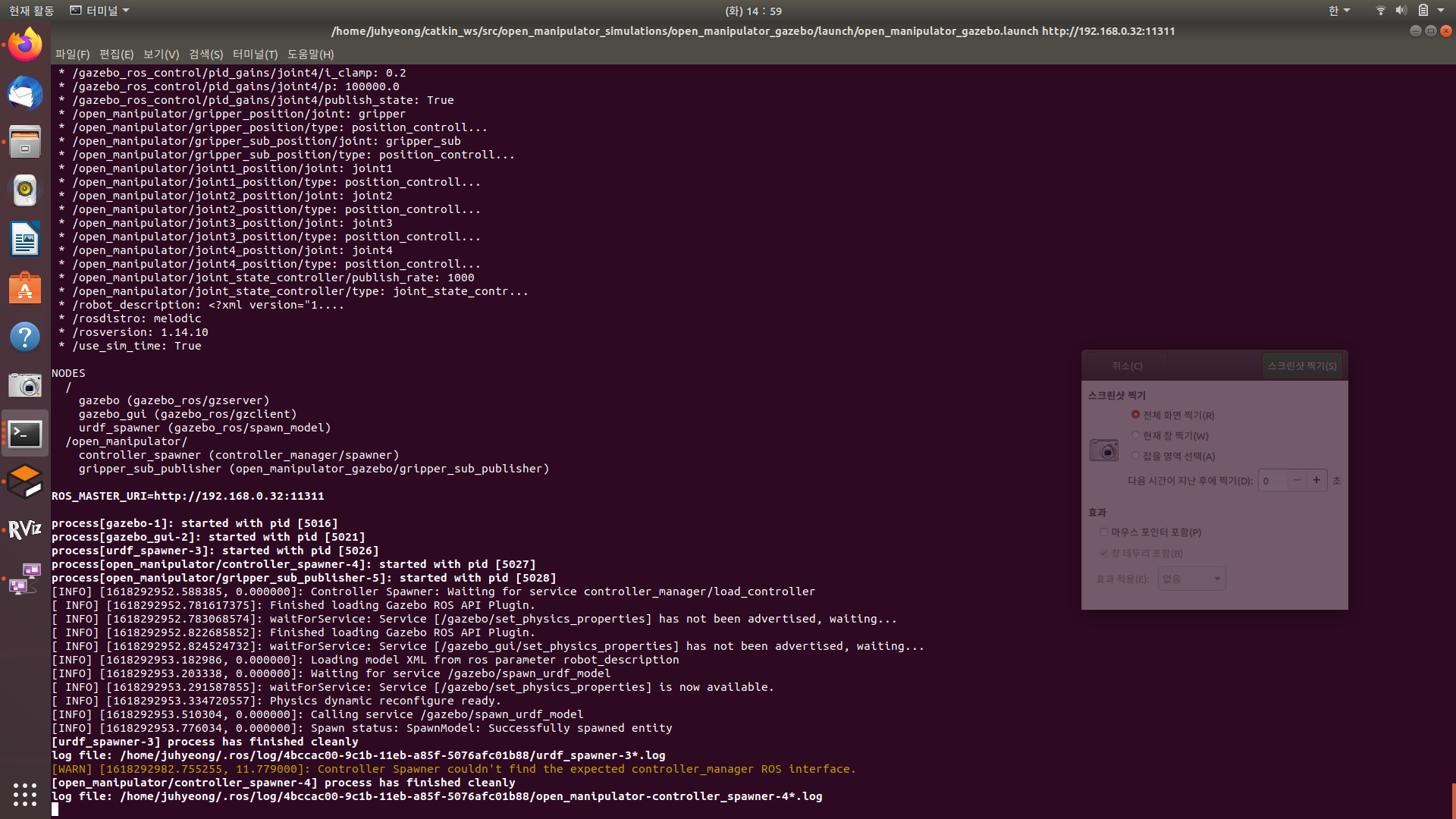Show applications grid in dock
Screen dimensions: 1456x819
(x=25, y=794)
